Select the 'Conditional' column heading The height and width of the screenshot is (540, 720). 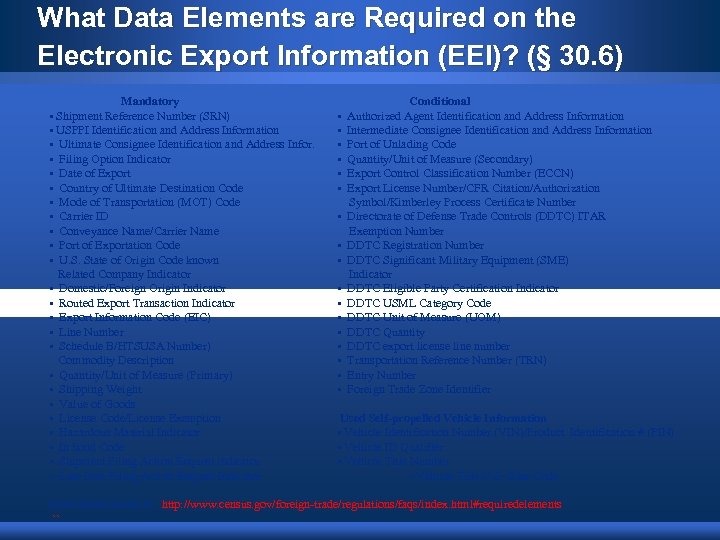pos(440,101)
